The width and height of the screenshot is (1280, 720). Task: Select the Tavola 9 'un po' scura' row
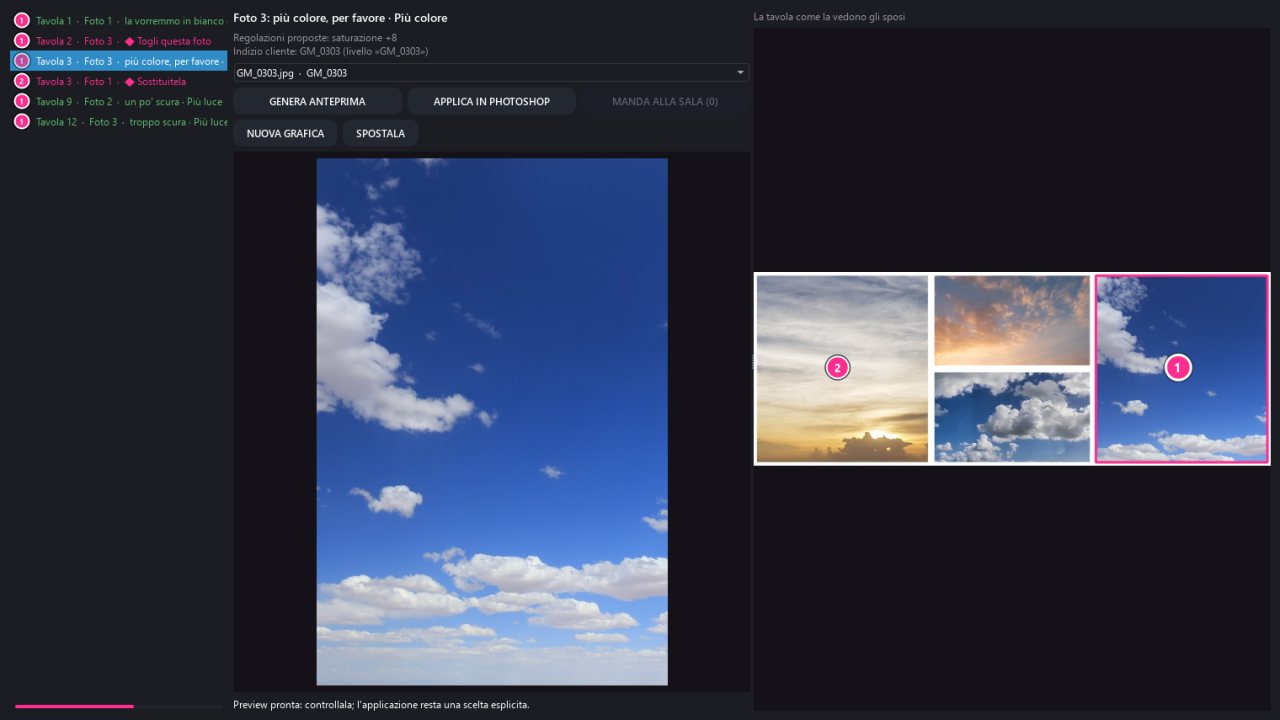click(x=119, y=101)
